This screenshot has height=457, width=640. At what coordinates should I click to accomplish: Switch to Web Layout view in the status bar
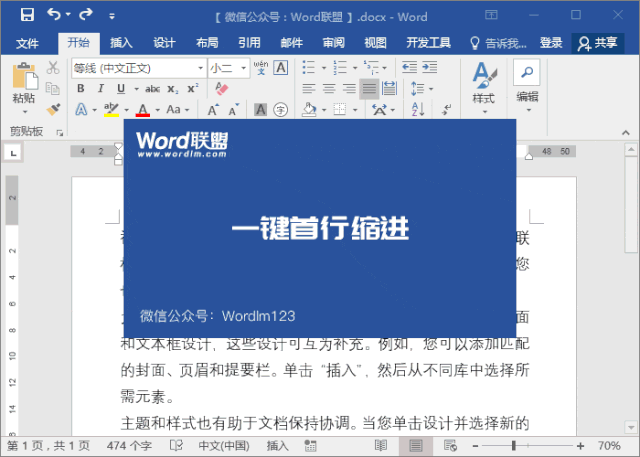pos(450,445)
